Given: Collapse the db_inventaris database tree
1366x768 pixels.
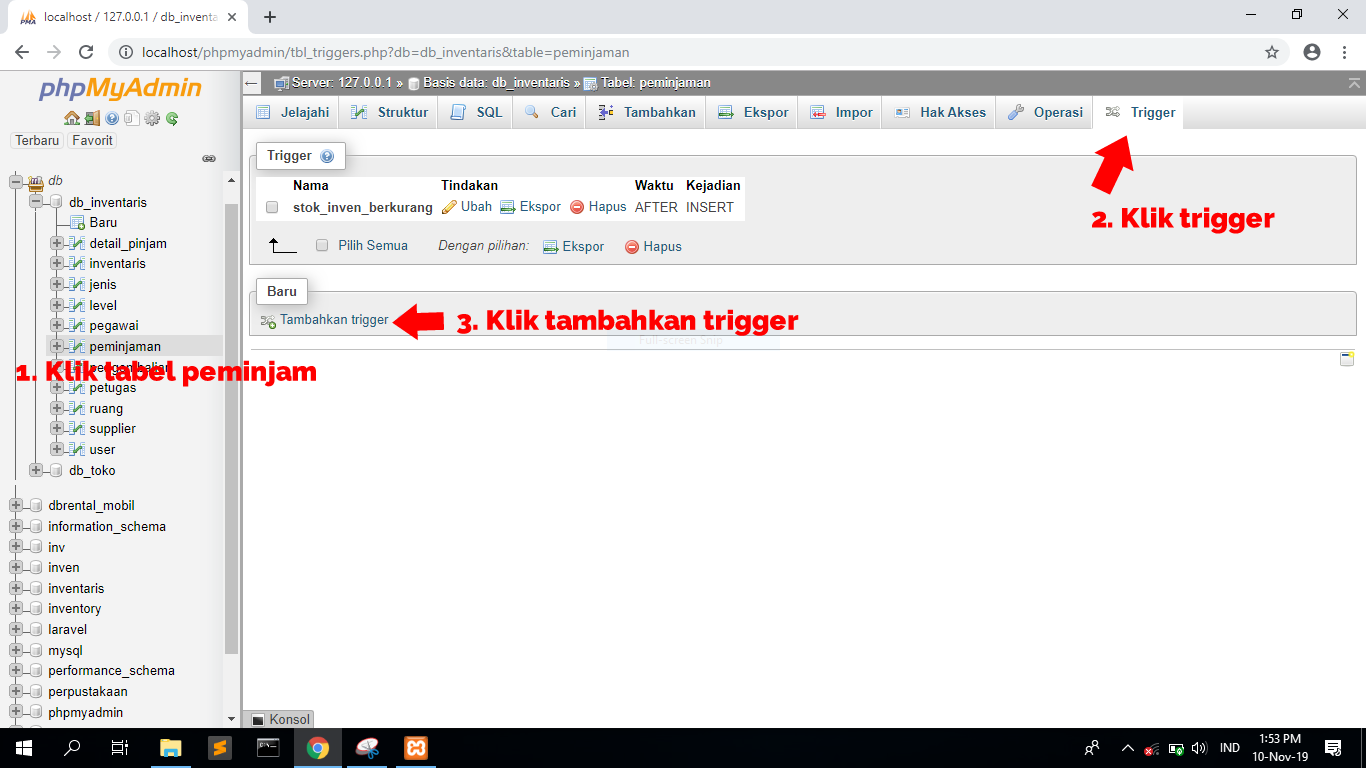Looking at the screenshot, I should pyautogui.click(x=36, y=202).
